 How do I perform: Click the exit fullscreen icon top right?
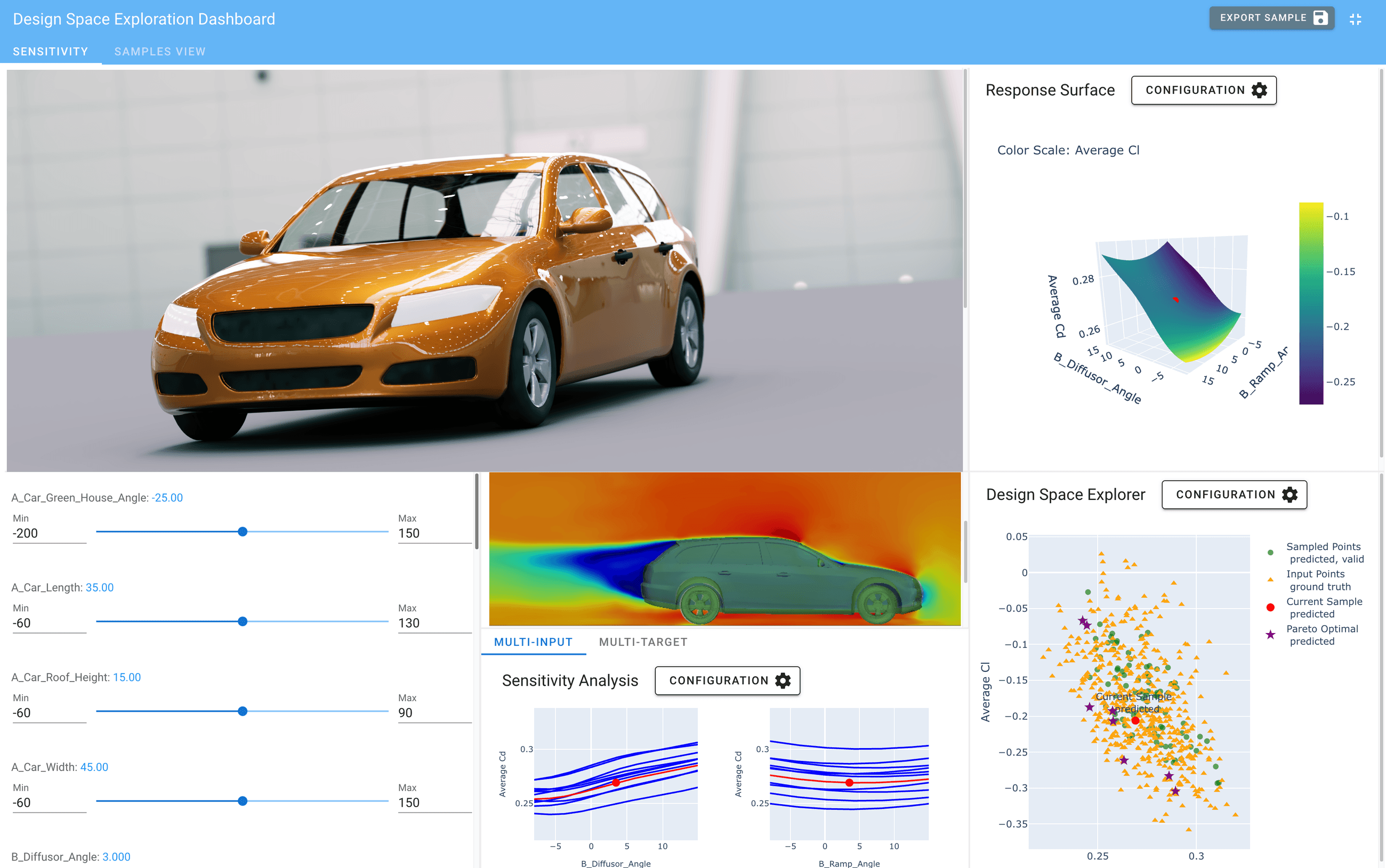click(x=1357, y=18)
